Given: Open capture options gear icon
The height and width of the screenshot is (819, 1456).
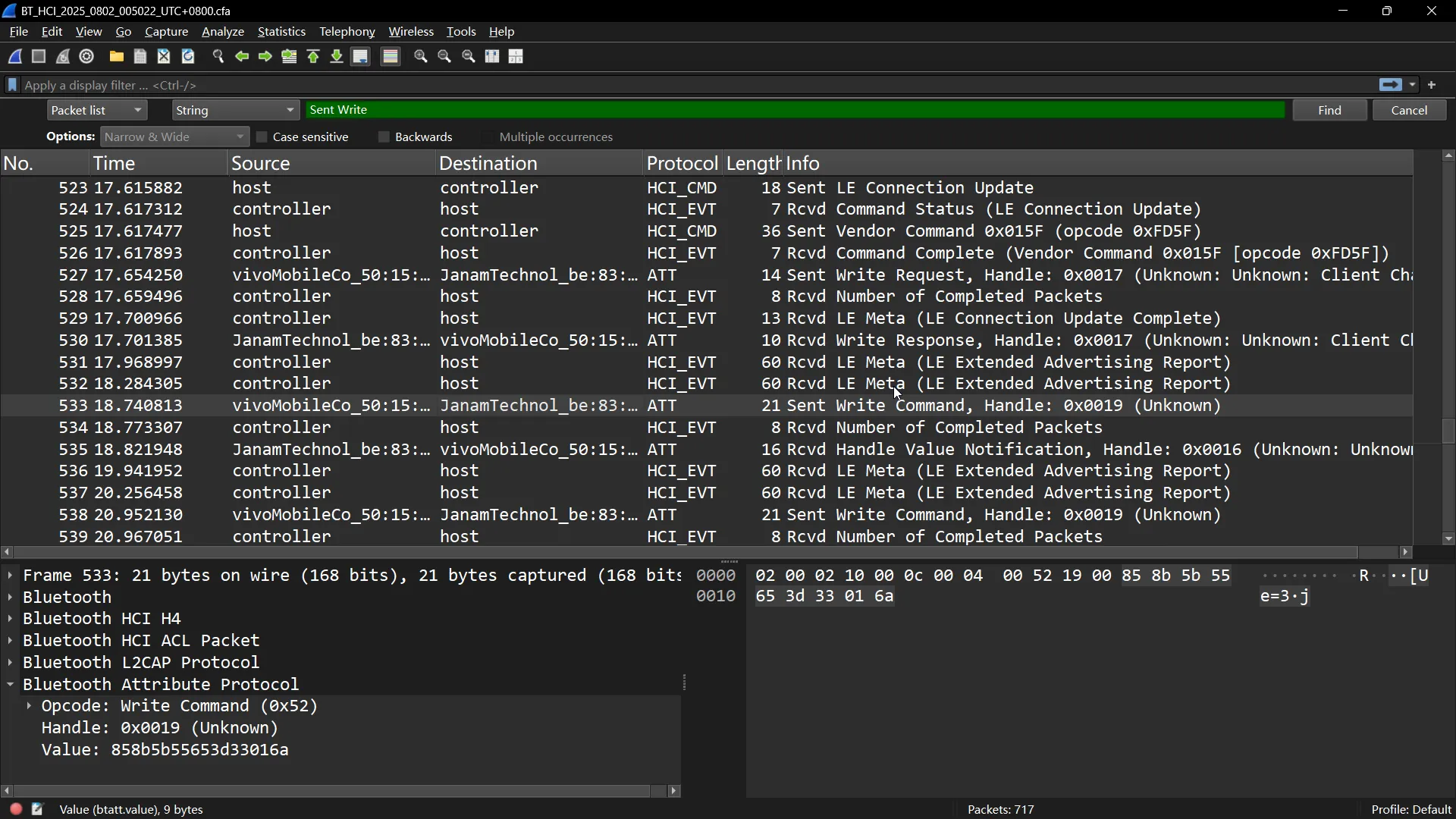Looking at the screenshot, I should [x=87, y=57].
